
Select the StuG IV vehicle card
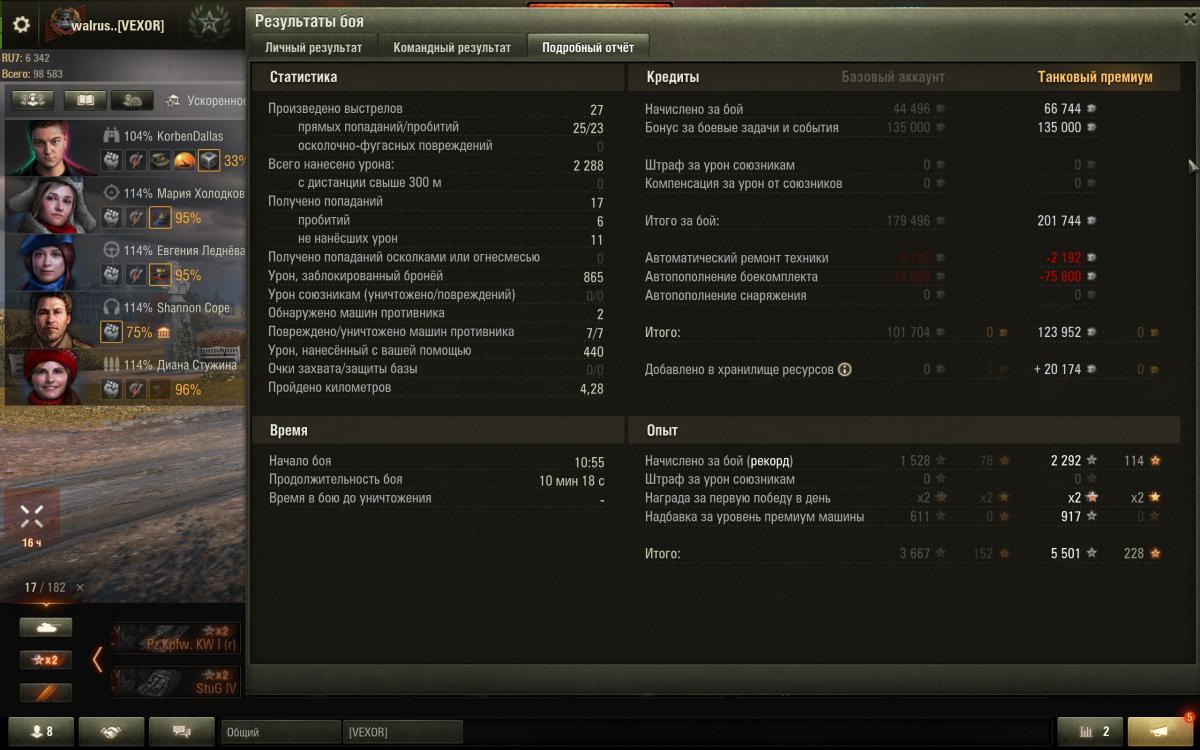176,683
